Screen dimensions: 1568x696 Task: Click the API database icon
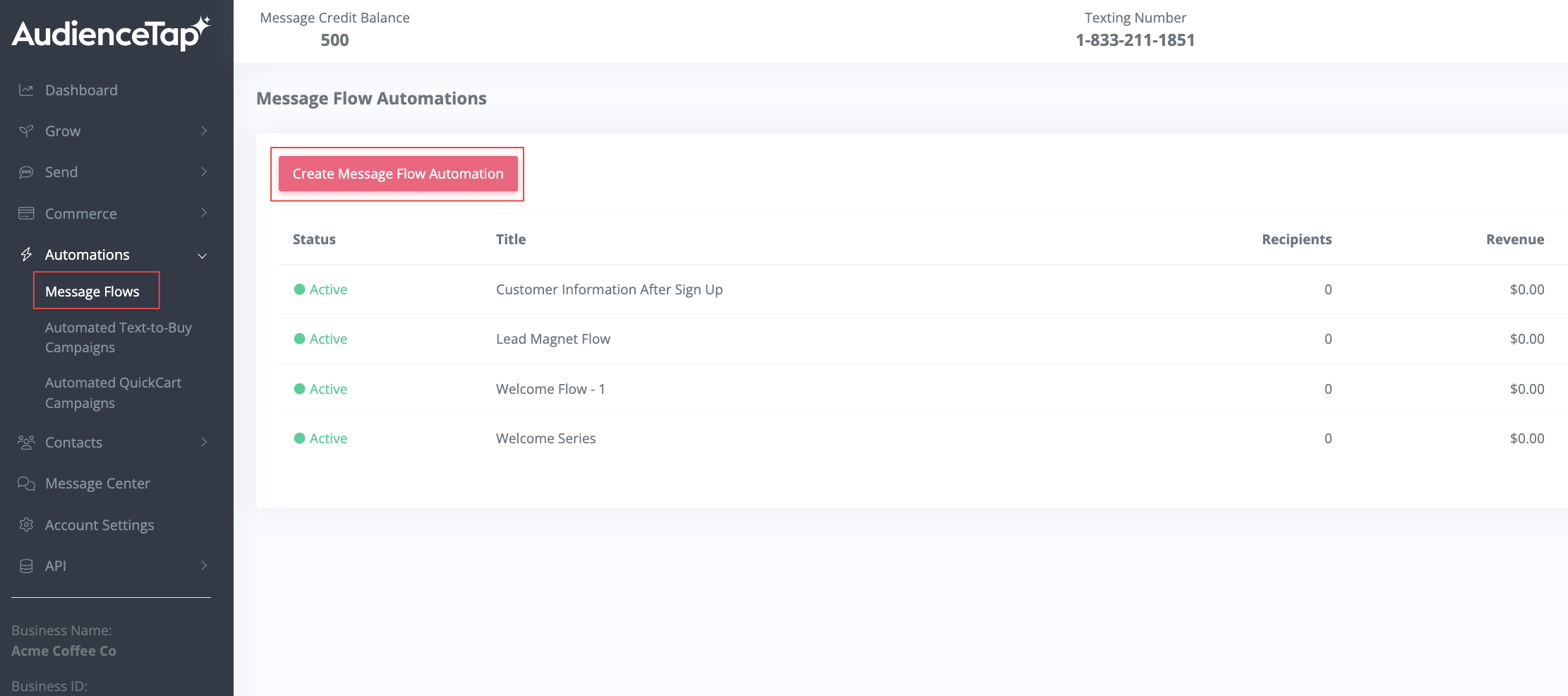tap(25, 565)
